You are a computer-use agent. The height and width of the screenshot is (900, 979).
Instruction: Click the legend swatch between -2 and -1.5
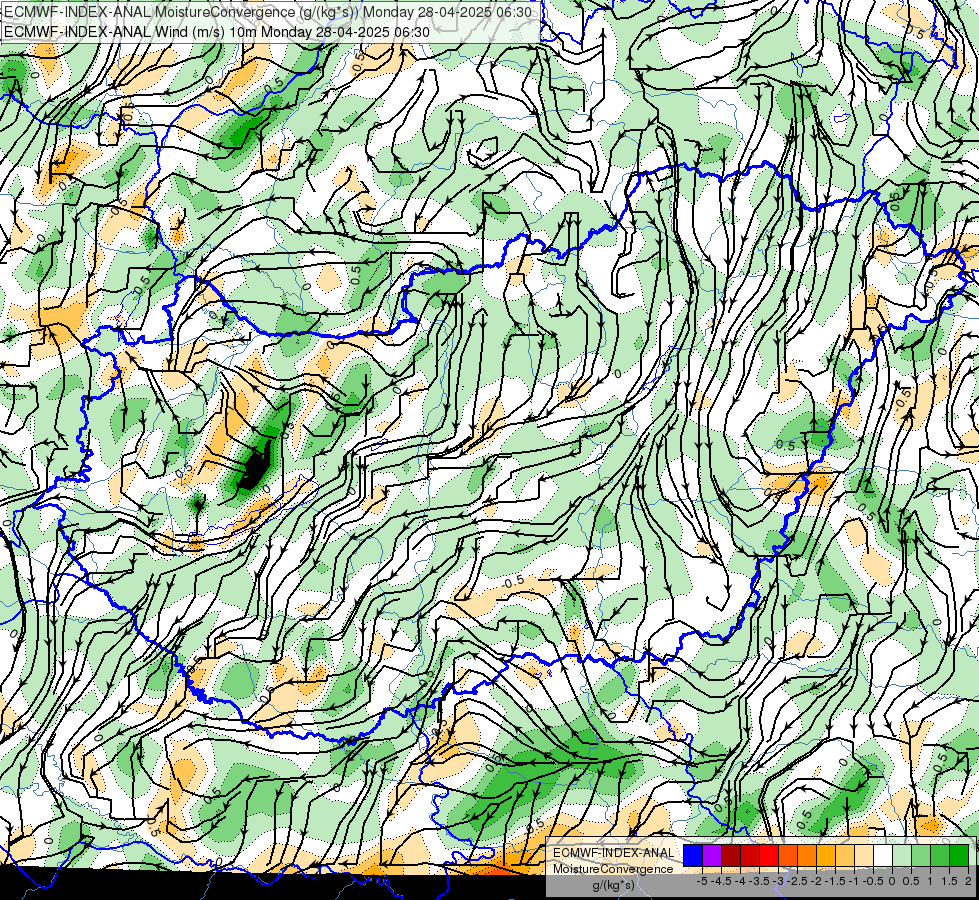coord(826,855)
